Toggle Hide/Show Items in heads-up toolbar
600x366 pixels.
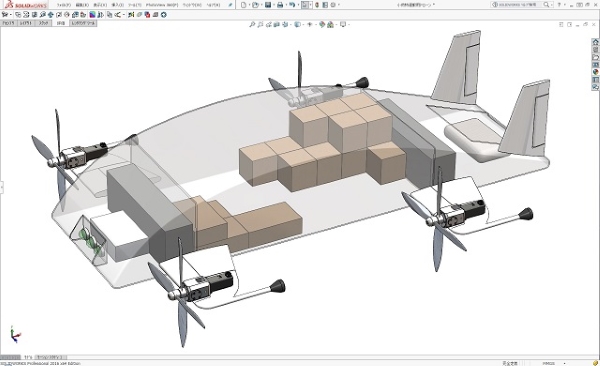click(x=310, y=24)
